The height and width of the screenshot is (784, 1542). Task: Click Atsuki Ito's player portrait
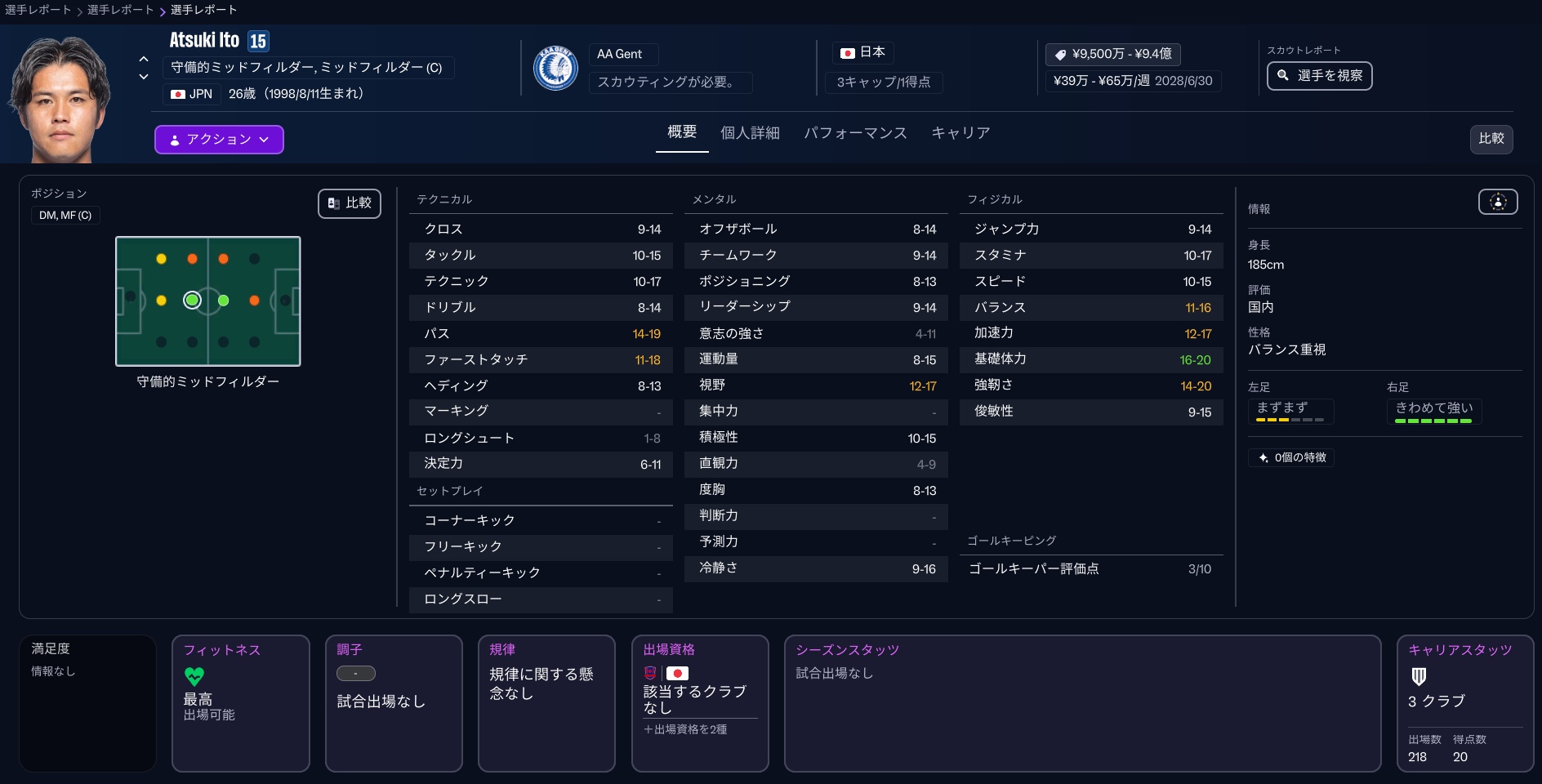tap(60, 100)
